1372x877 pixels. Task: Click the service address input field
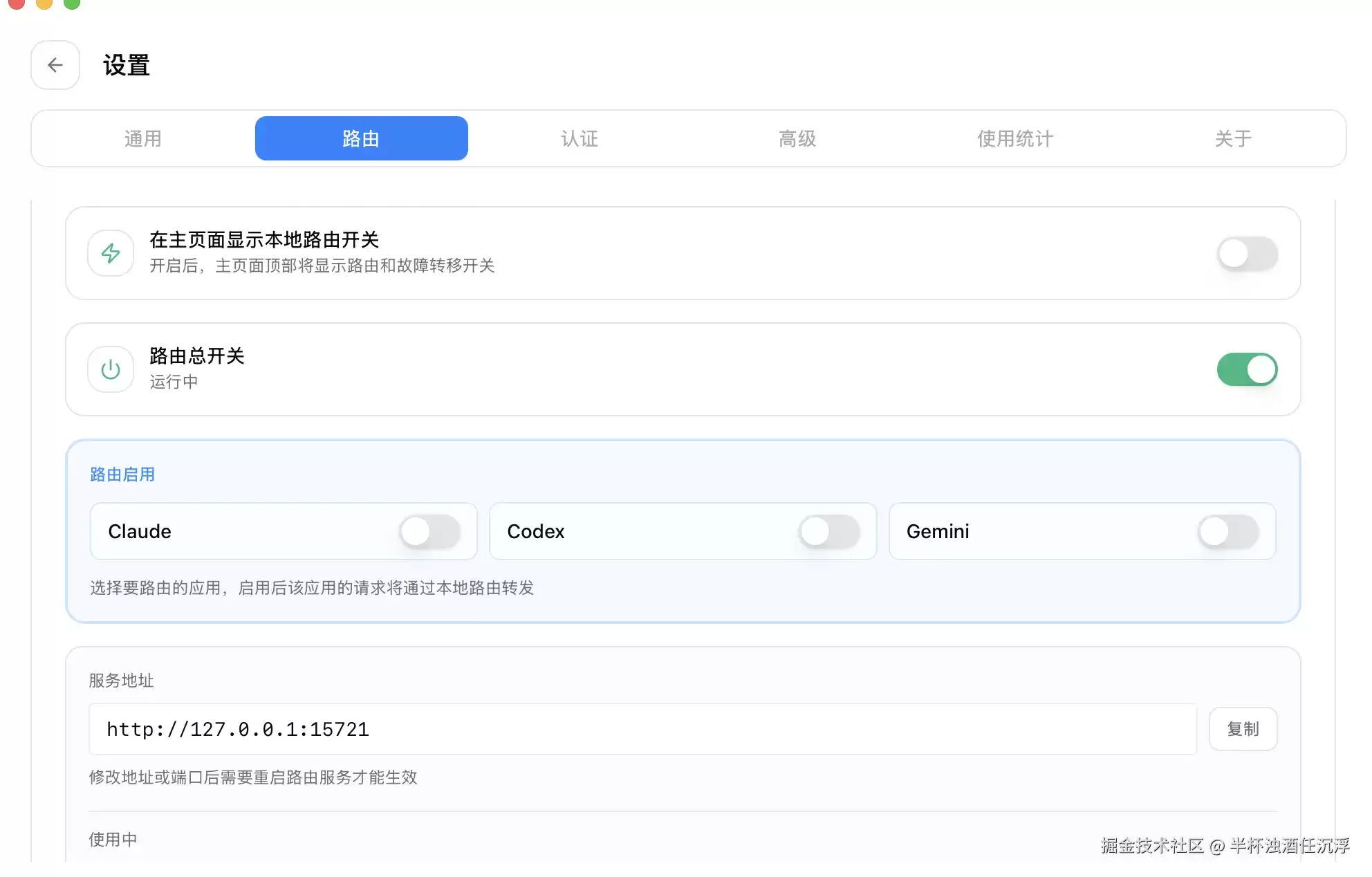pyautogui.click(x=642, y=729)
